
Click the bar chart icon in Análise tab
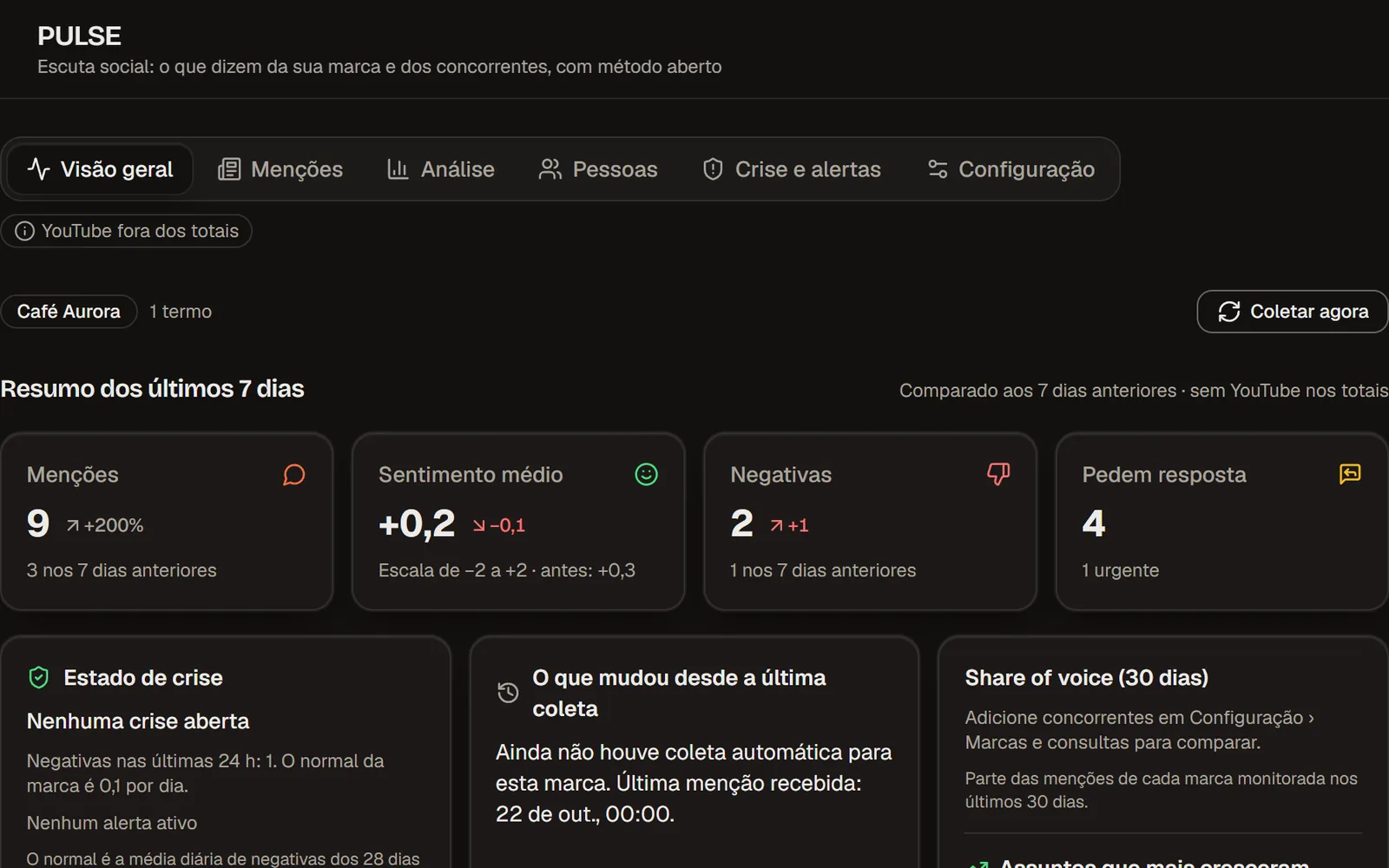[x=398, y=169]
